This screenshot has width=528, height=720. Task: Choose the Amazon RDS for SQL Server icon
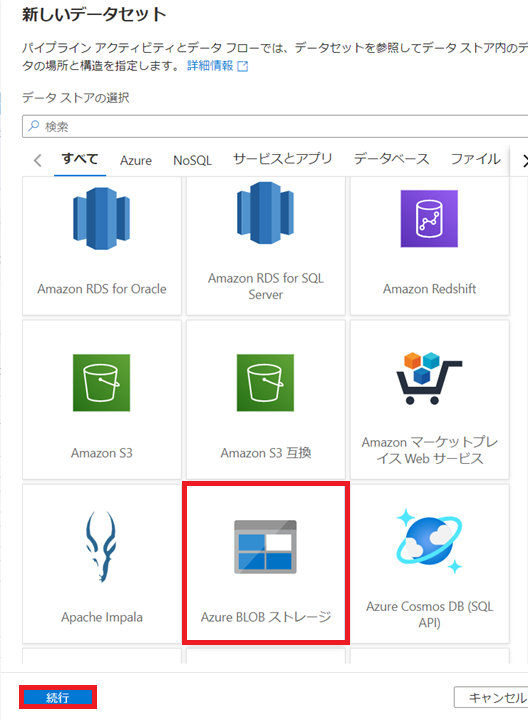tap(265, 213)
